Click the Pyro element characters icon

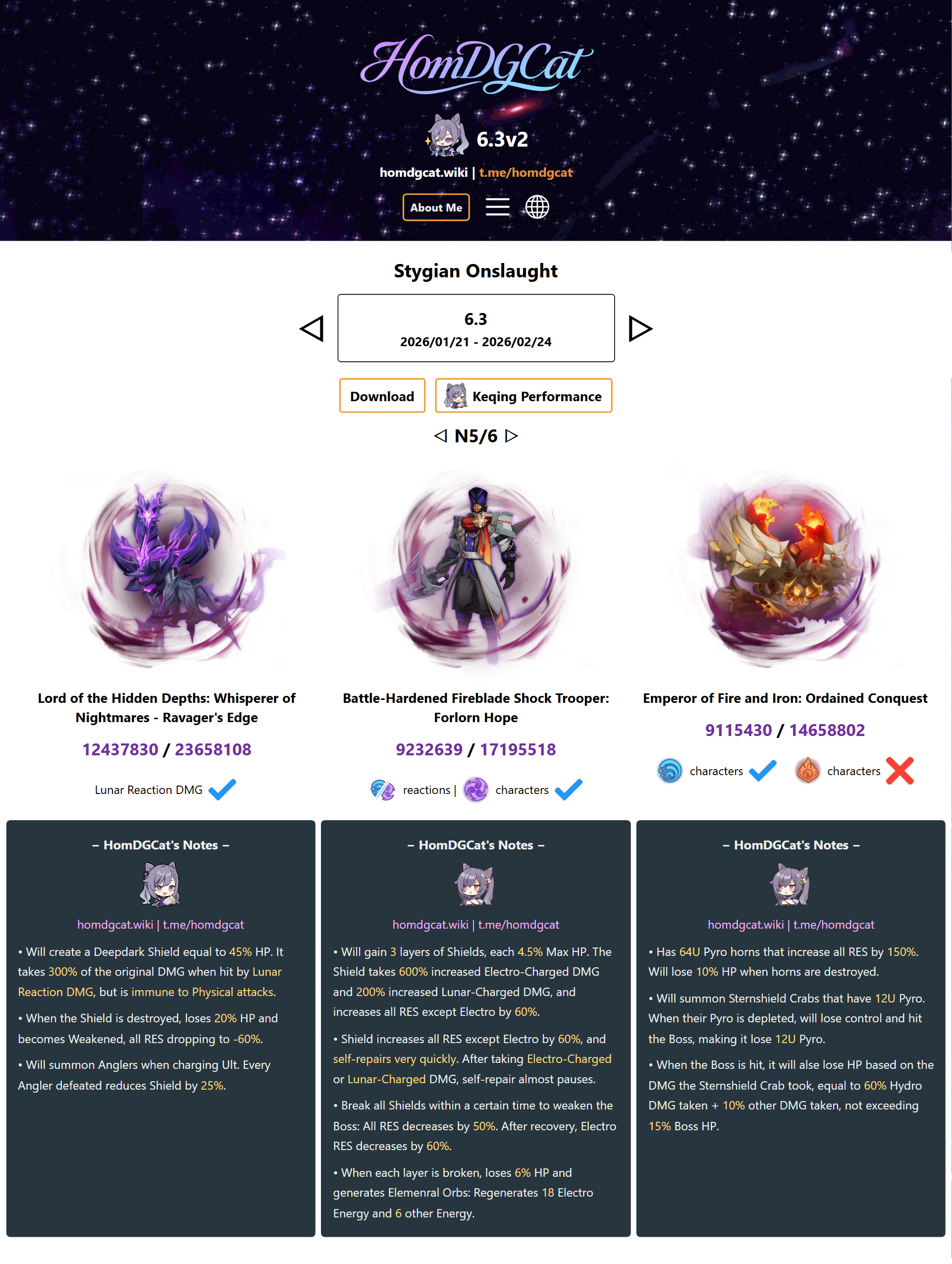[x=807, y=770]
